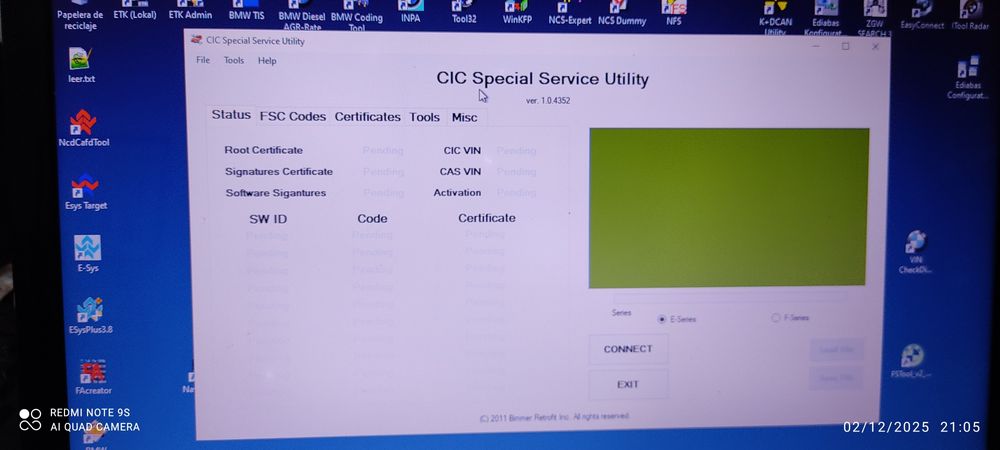1000x450 pixels.
Task: Click the 2011 Bimmer Retrofit copyright text
Action: click(x=554, y=417)
